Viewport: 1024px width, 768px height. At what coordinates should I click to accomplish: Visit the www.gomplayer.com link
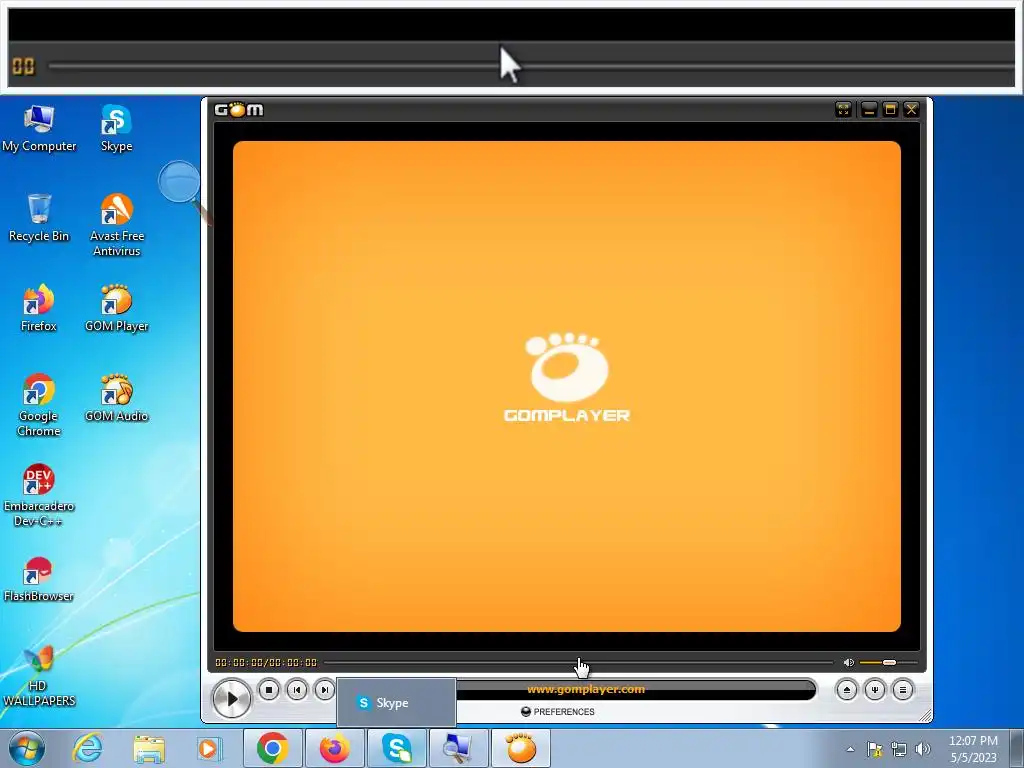point(586,689)
